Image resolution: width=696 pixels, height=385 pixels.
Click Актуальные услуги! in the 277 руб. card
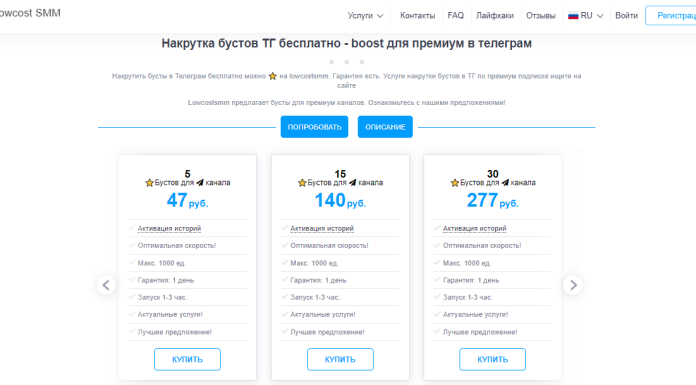coord(475,314)
